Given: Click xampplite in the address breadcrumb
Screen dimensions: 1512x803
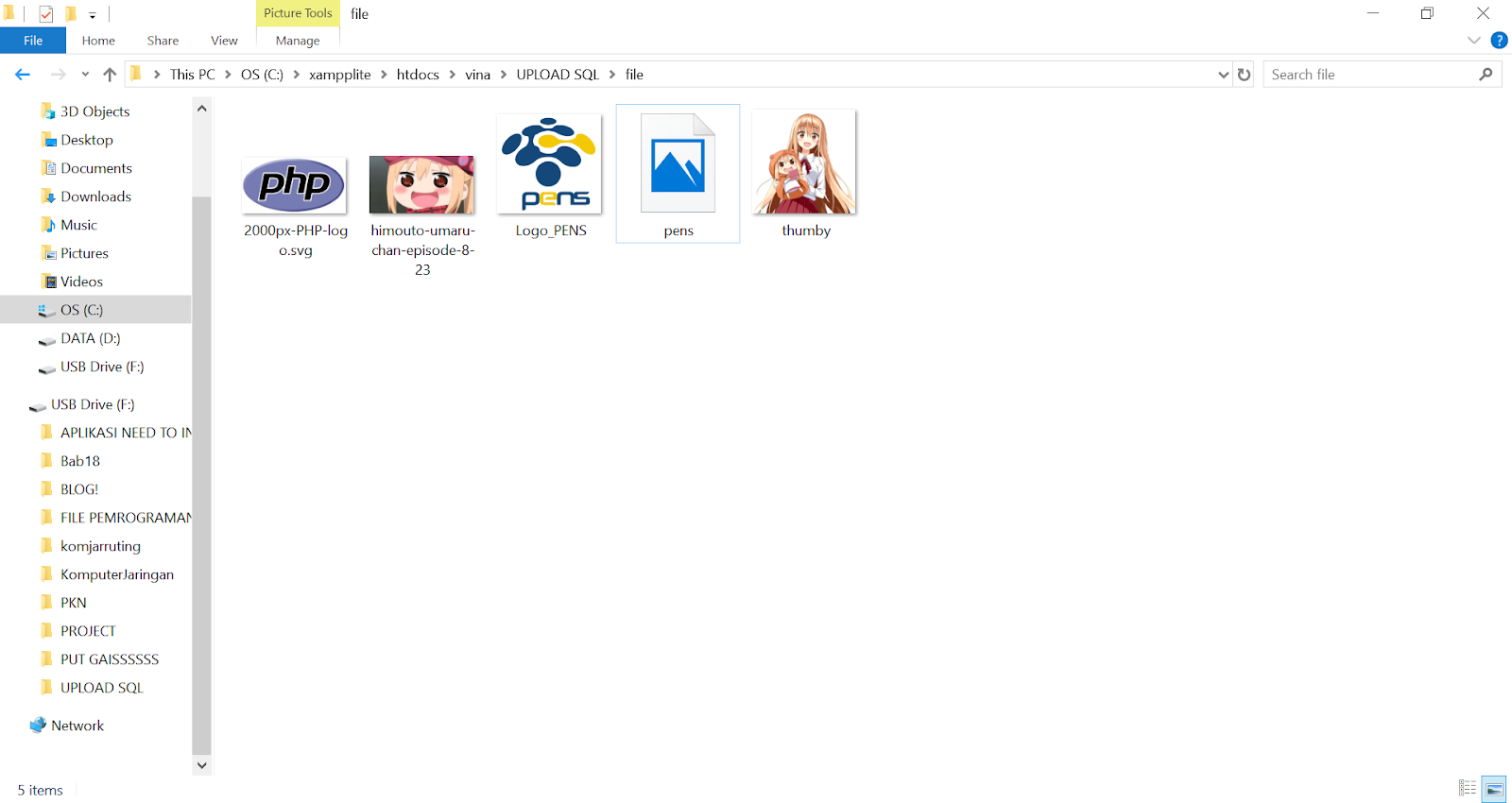Looking at the screenshot, I should coord(340,75).
